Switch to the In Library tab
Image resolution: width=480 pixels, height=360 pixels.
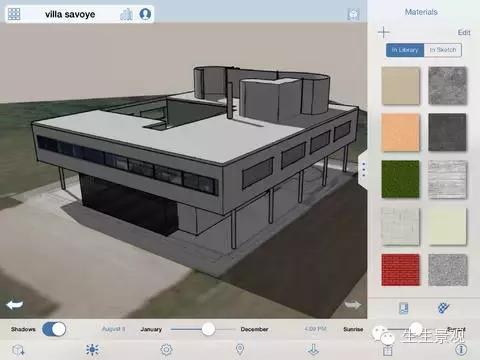point(405,50)
